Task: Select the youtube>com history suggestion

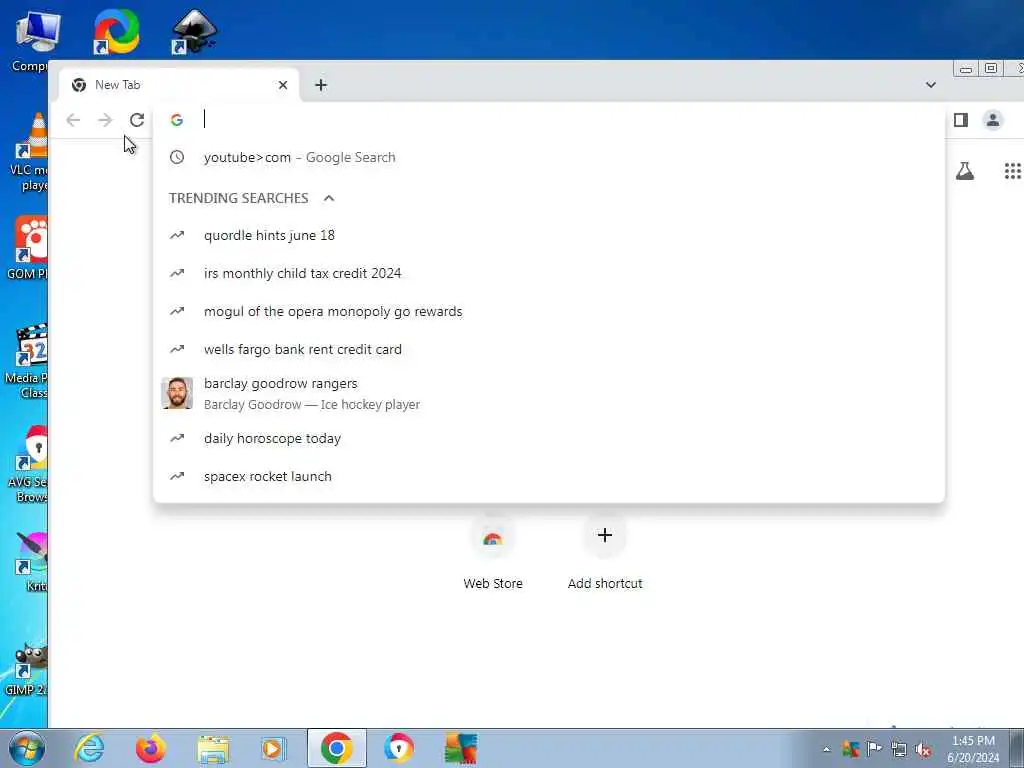Action: [x=549, y=157]
